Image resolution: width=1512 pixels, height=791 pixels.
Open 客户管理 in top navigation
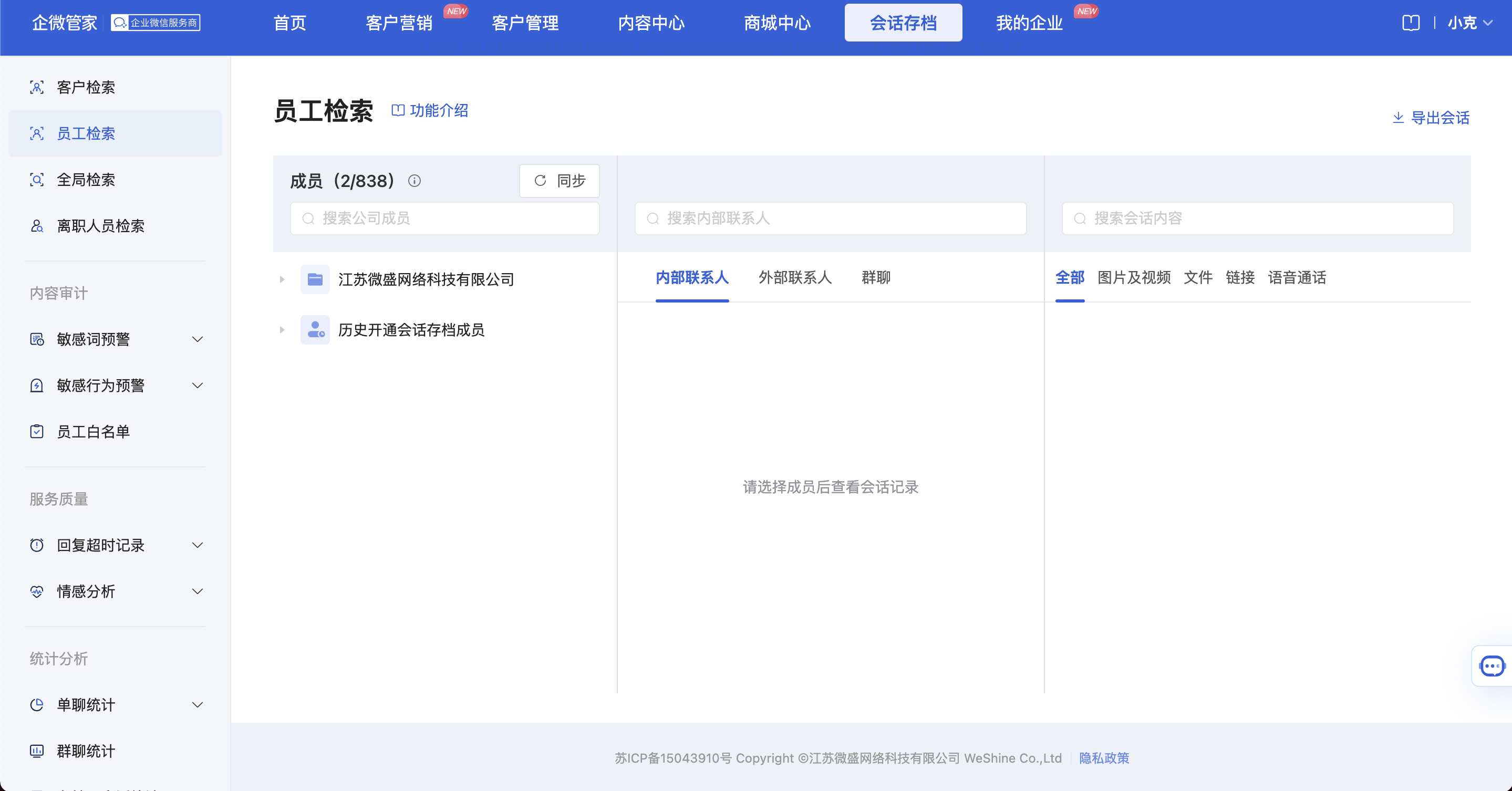(x=525, y=23)
